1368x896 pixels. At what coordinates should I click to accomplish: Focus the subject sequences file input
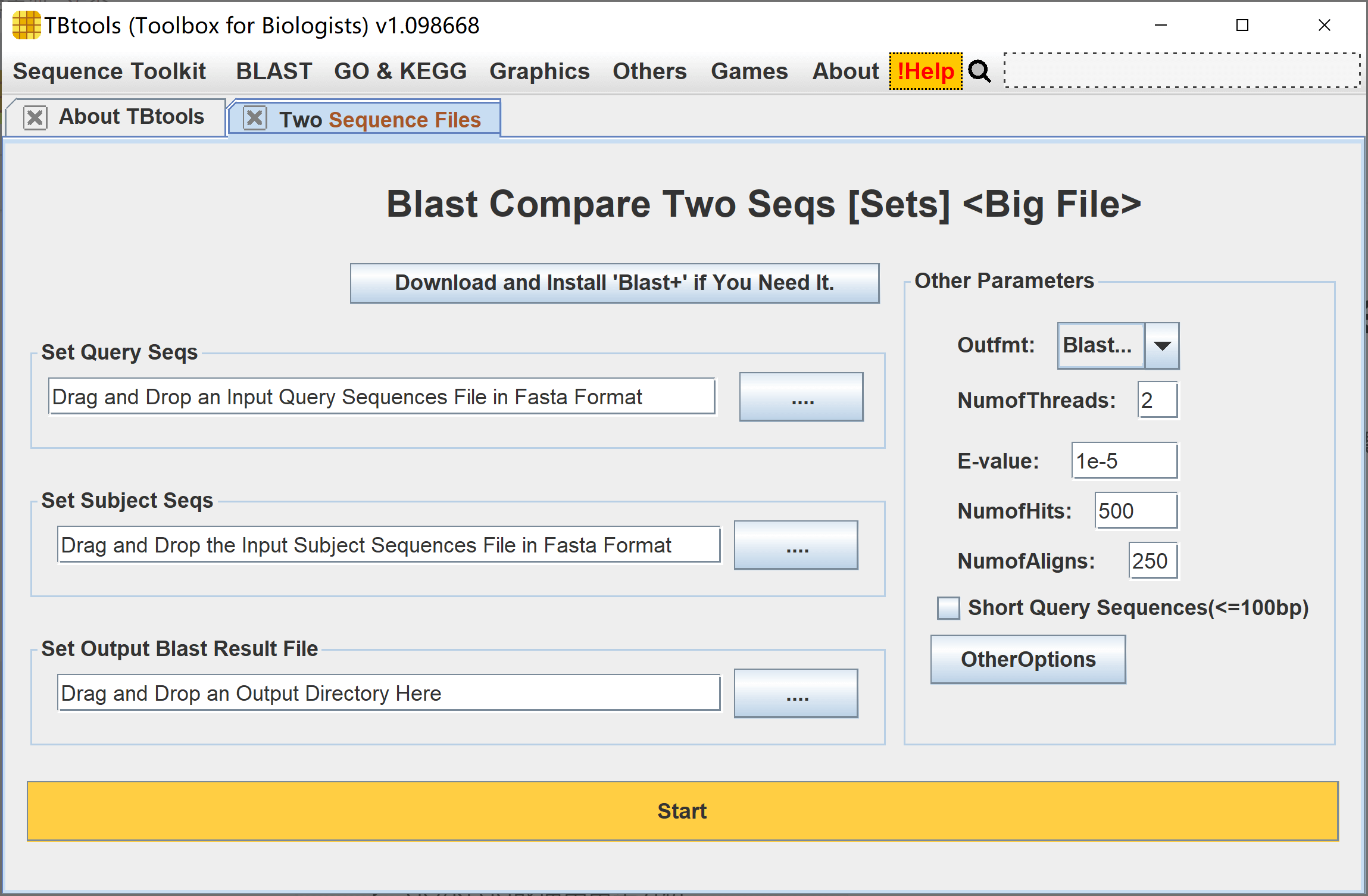click(389, 545)
